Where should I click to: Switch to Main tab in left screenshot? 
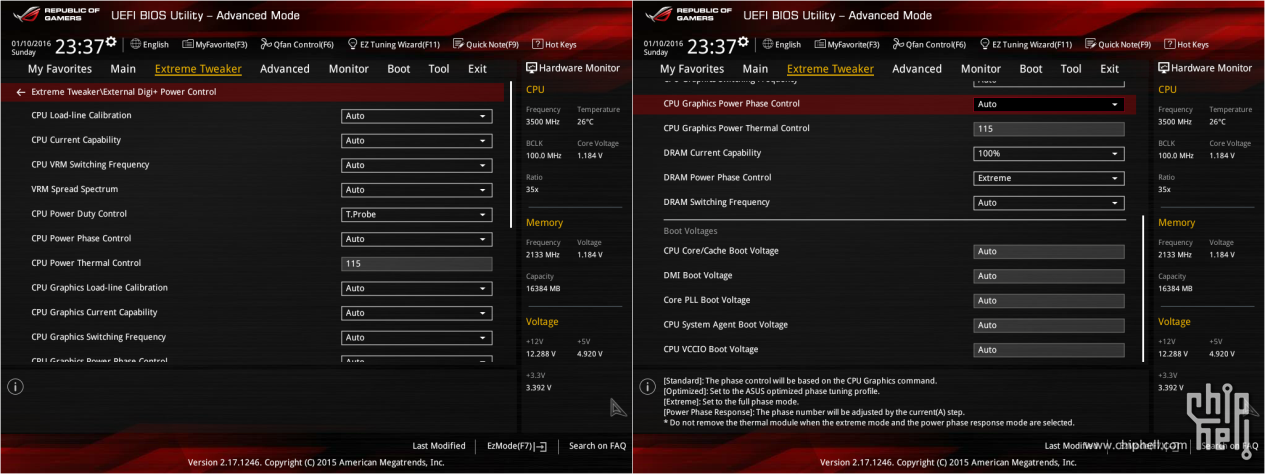(123, 69)
